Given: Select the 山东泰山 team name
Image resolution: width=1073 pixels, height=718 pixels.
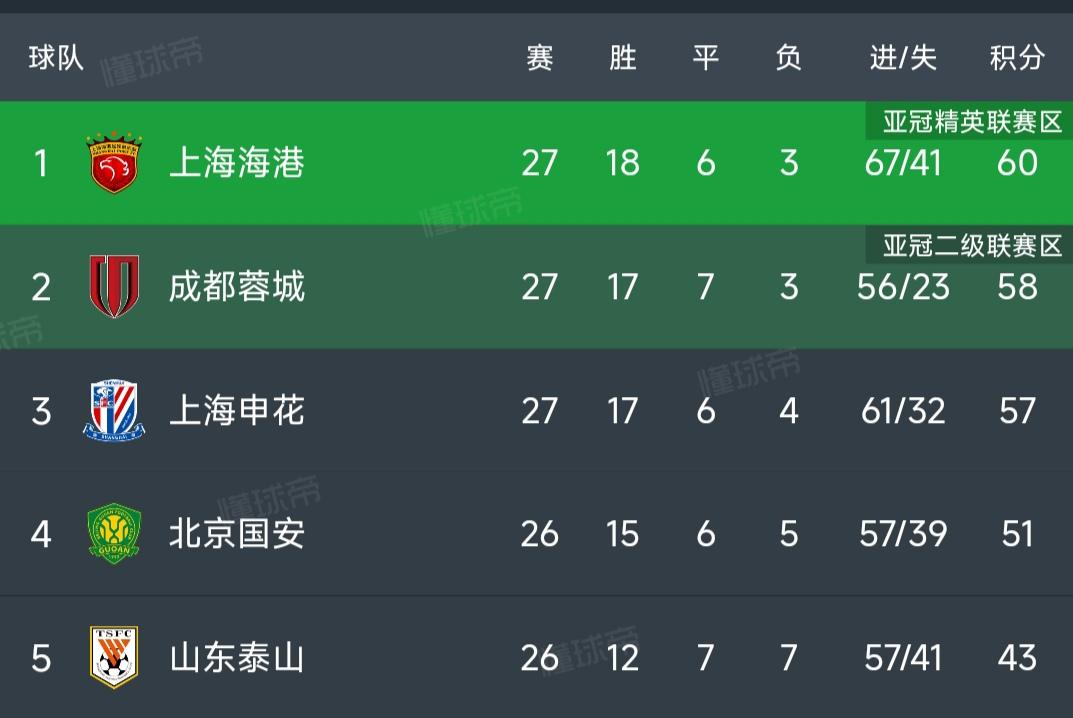Looking at the screenshot, I should point(237,657).
